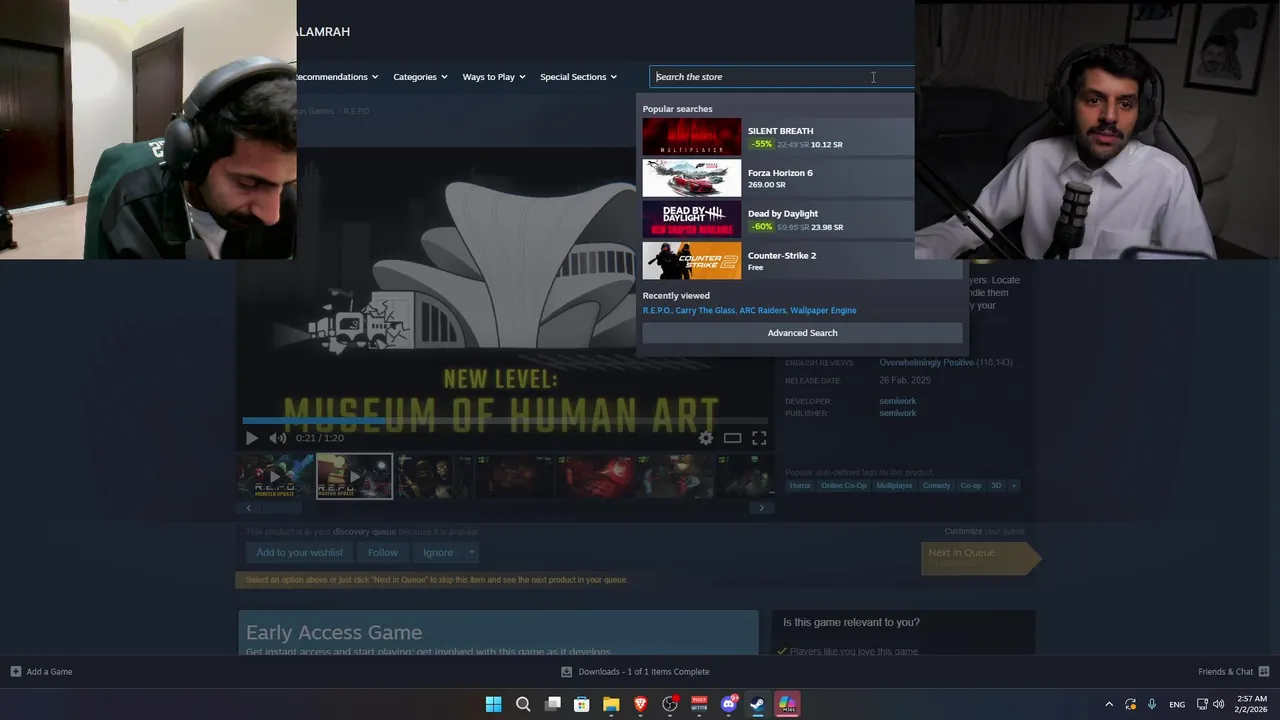Open Voicemeeter from taskbar
Viewport: 1280px width, 720px height.
click(699, 704)
